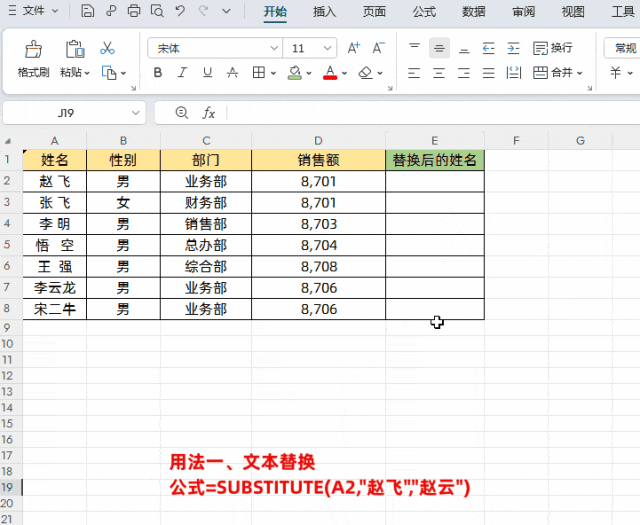The image size is (640, 525).
Task: Align text right
Action: point(464,73)
